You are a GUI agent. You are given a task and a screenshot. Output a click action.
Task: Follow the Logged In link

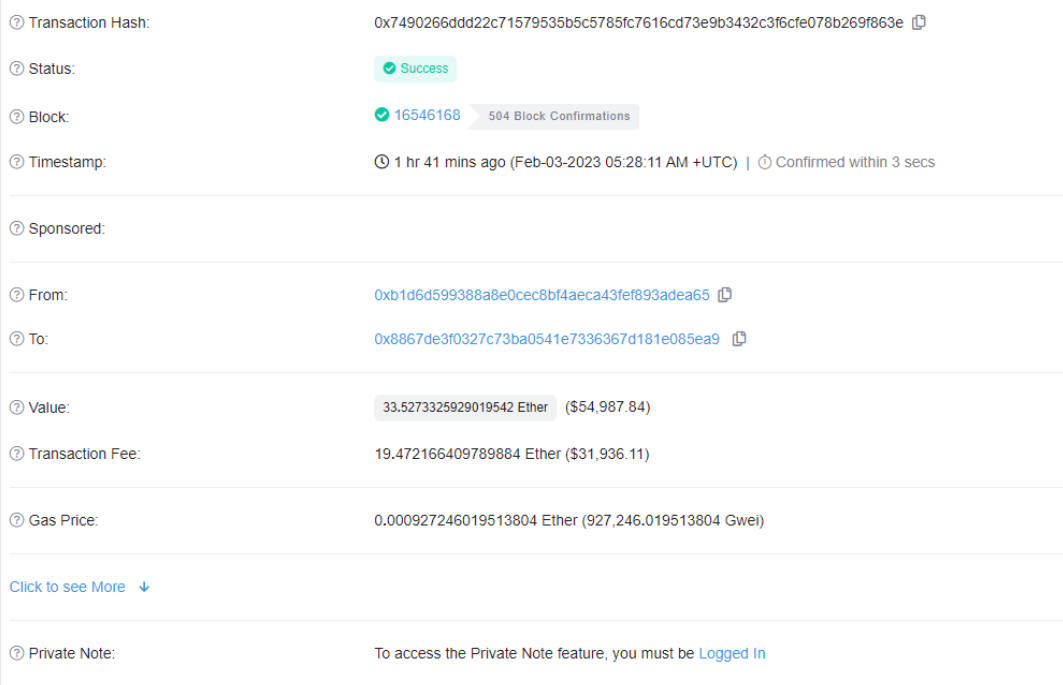pyautogui.click(x=731, y=653)
